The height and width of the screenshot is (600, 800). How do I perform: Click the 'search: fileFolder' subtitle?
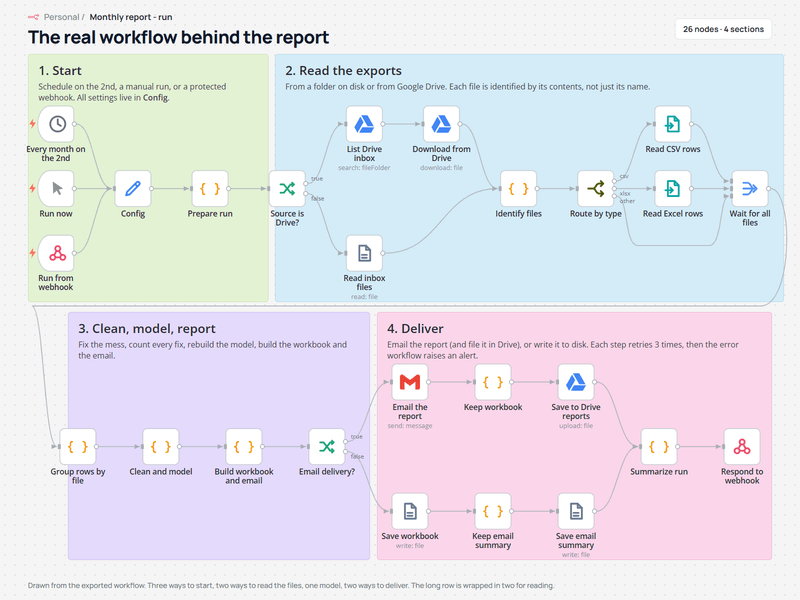364,168
